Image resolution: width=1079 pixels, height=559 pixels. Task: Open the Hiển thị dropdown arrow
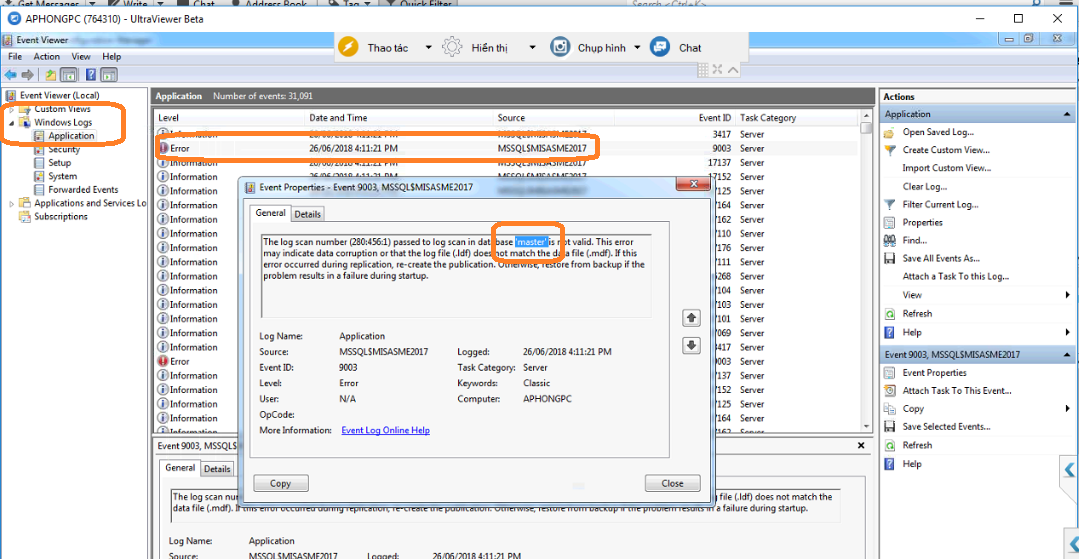click(532, 48)
